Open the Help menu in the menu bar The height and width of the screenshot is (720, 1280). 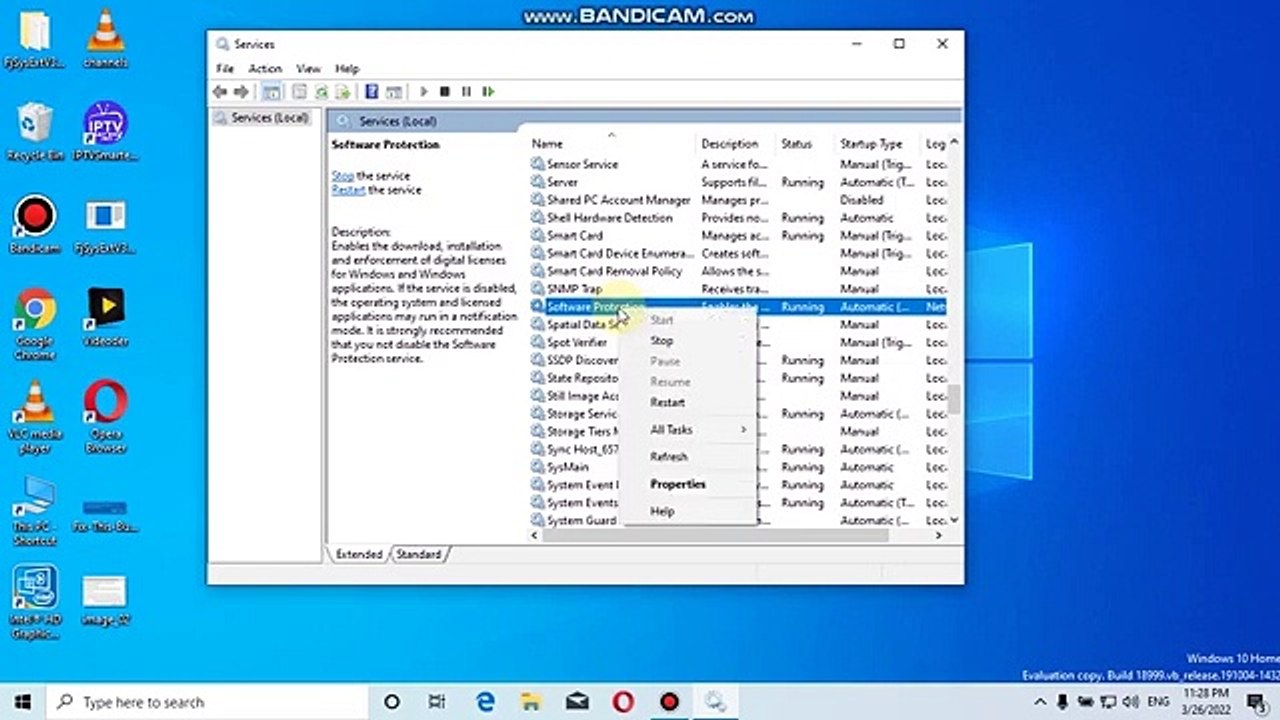(x=347, y=69)
